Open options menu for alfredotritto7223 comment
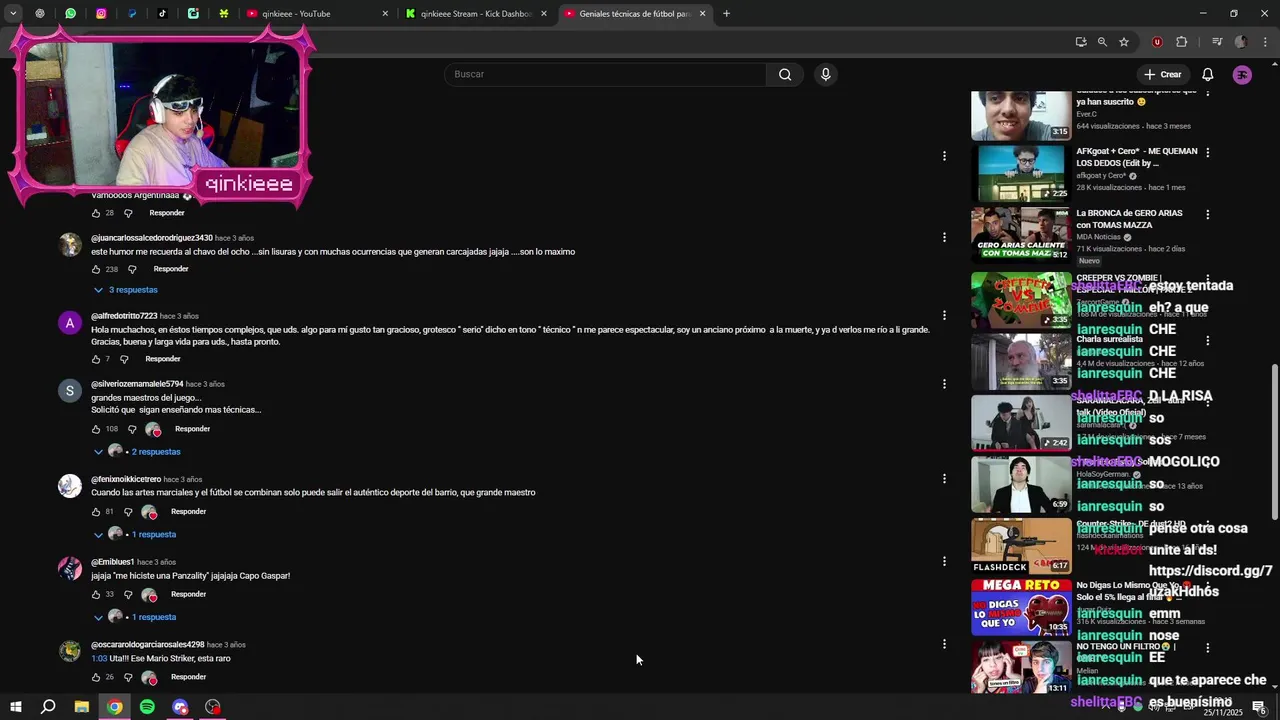1280x720 pixels. pyautogui.click(x=944, y=316)
